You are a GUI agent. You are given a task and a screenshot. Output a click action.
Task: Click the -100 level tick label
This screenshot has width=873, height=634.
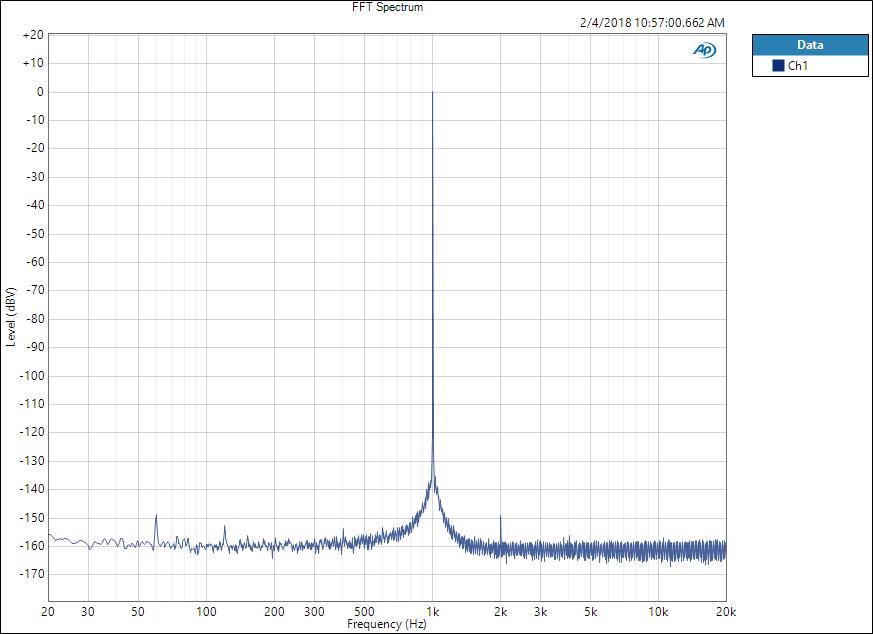(x=31, y=376)
